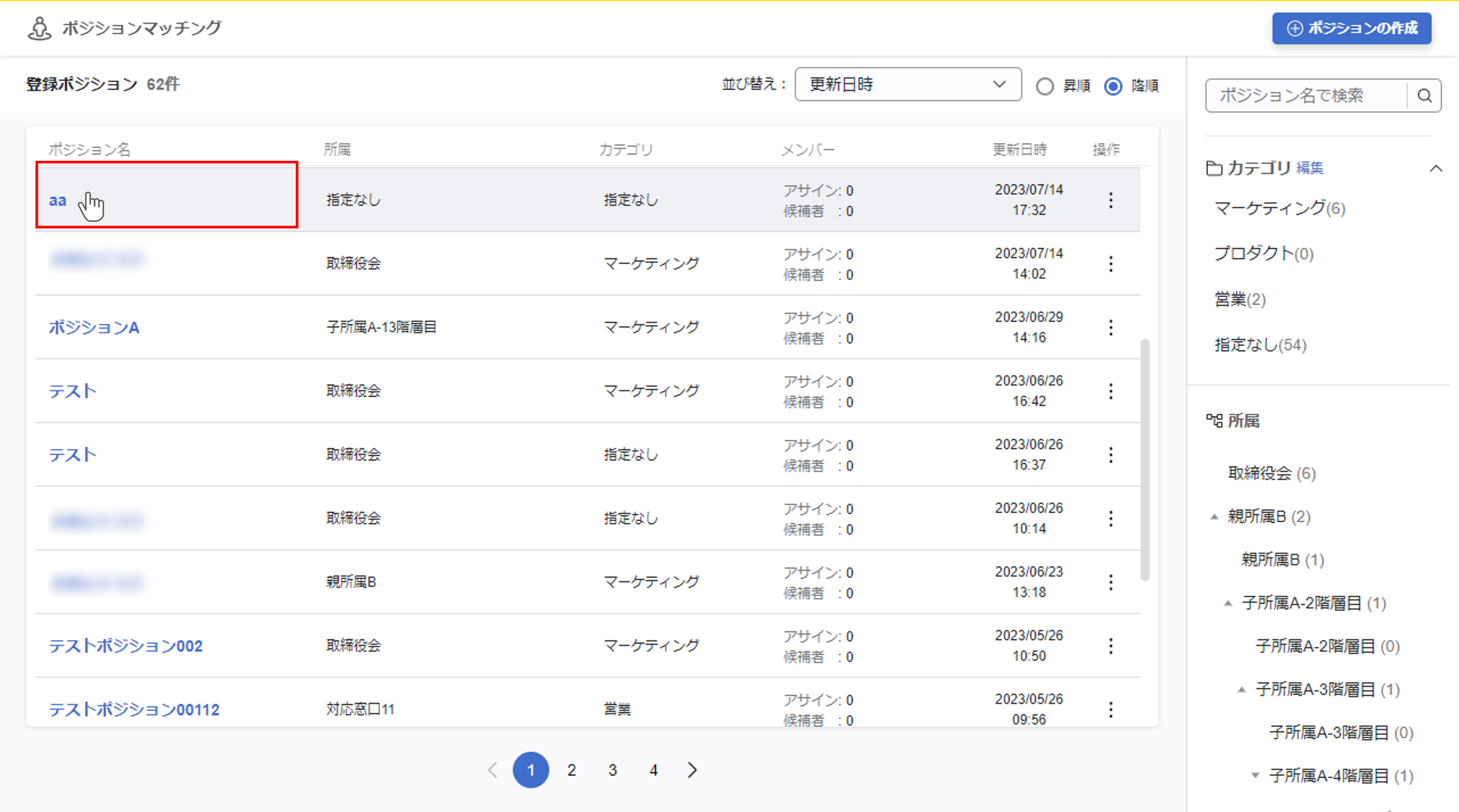Click the search magnifier icon
1459x812 pixels.
1425,96
